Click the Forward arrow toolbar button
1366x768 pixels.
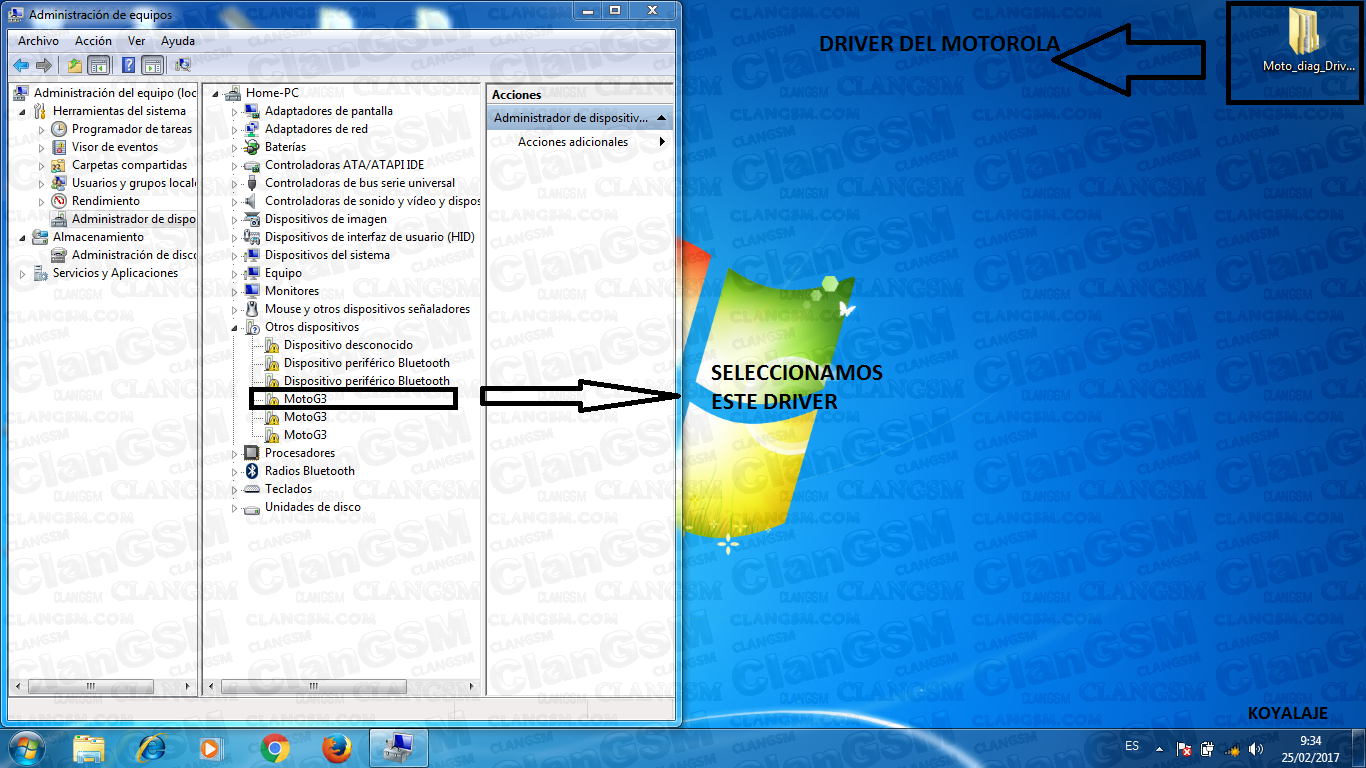tap(43, 65)
